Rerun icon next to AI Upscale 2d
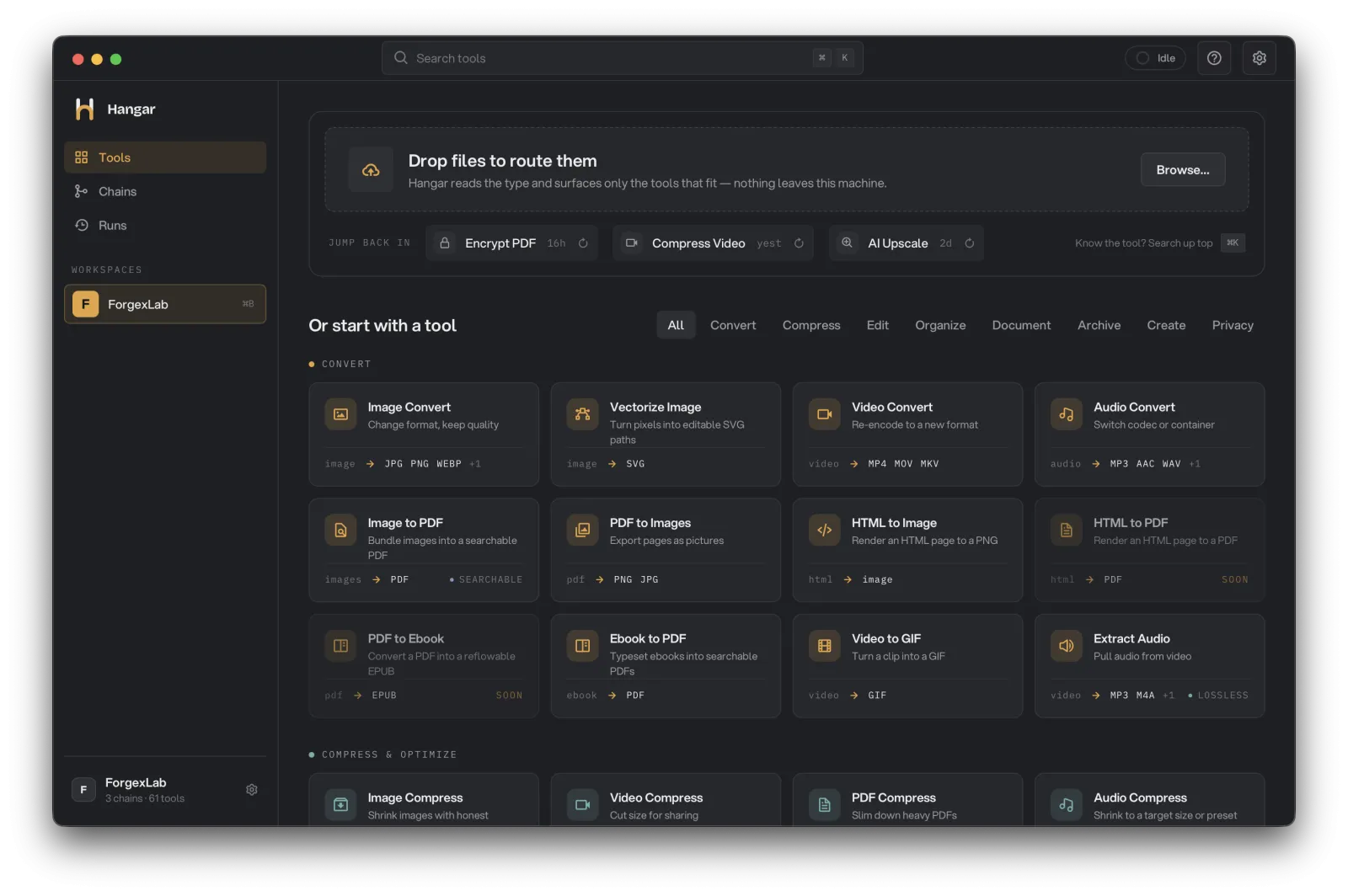The image size is (1348, 896). click(970, 243)
